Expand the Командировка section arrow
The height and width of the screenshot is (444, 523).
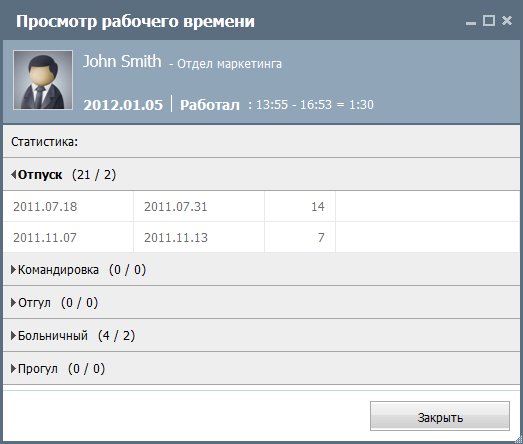[13, 270]
